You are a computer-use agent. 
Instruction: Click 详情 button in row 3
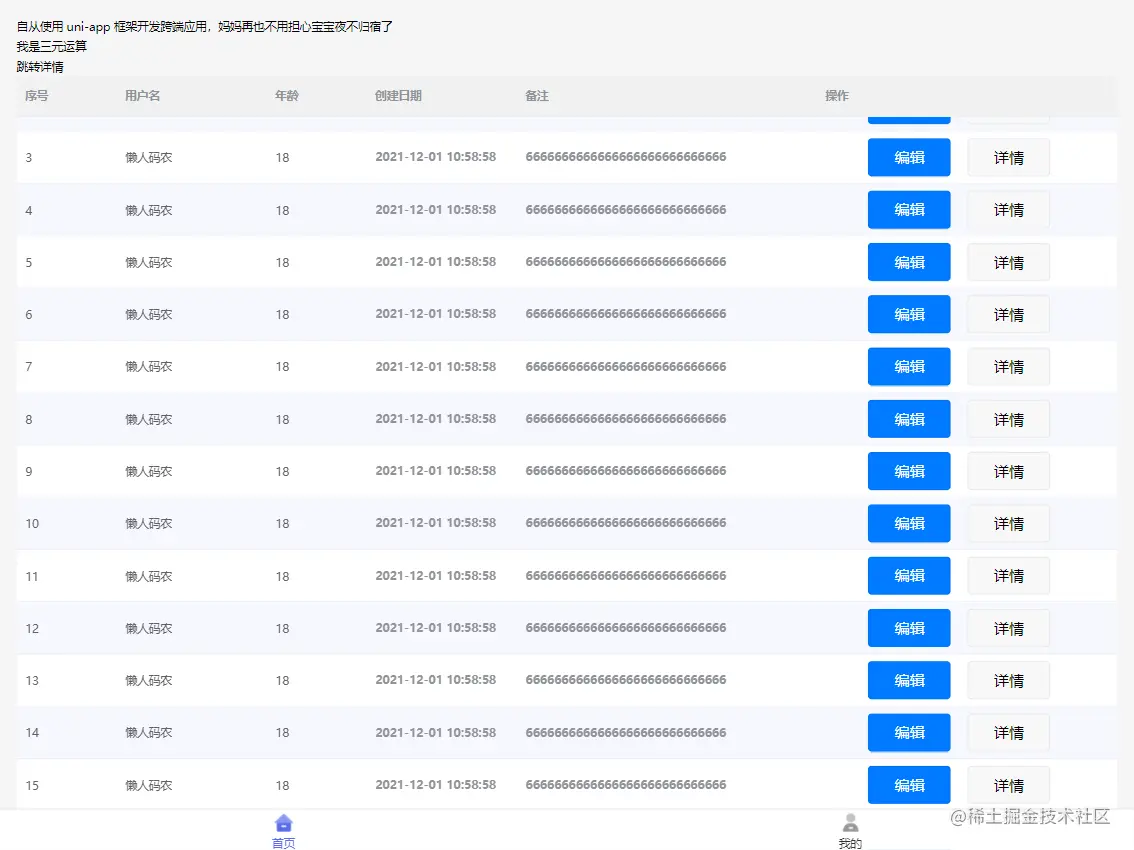point(1008,157)
